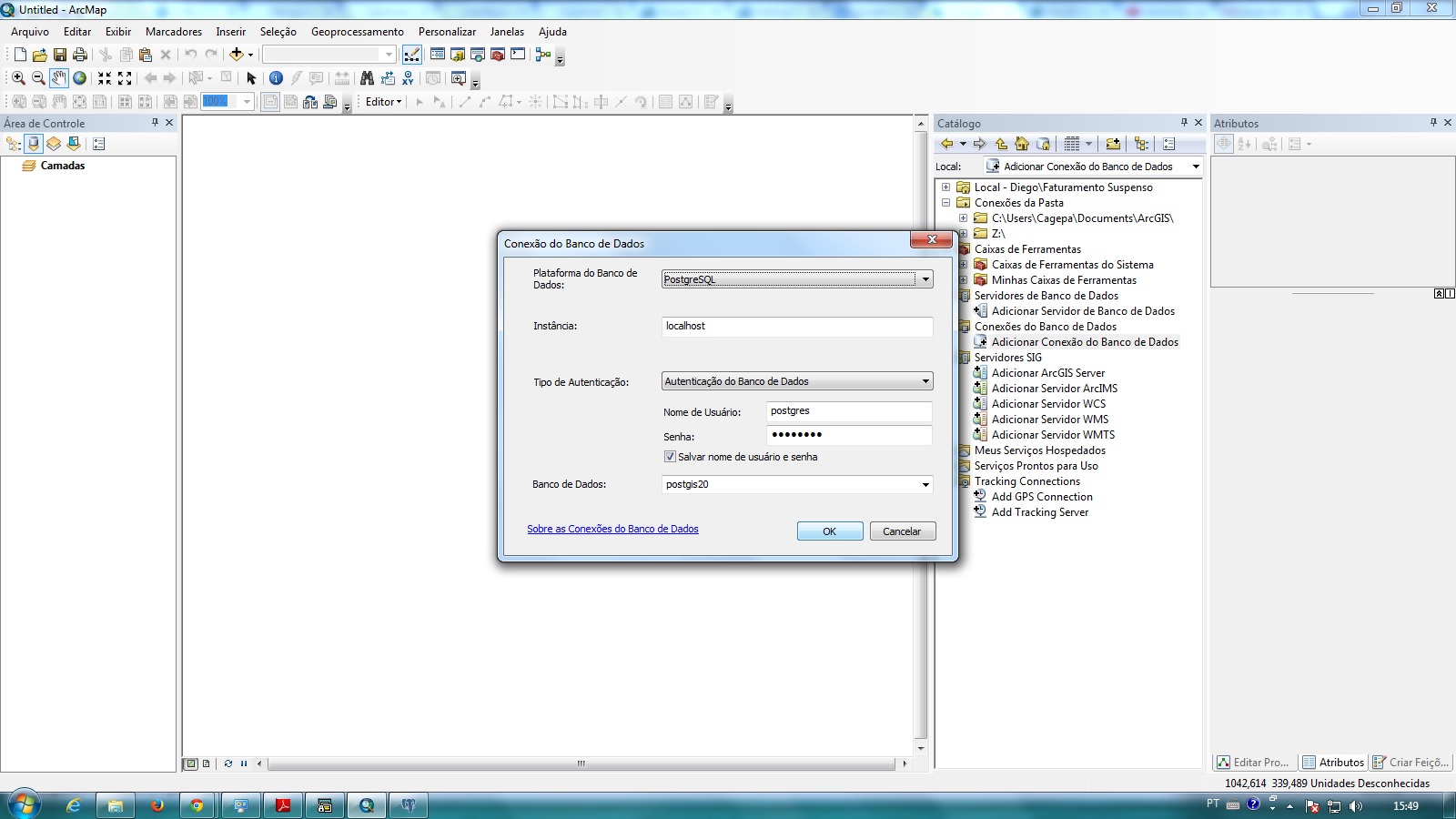This screenshot has width=1456, height=819.
Task: Expand the C:\Users\Cagepa\Documents\ArcGIS\ folder
Action: [x=963, y=218]
